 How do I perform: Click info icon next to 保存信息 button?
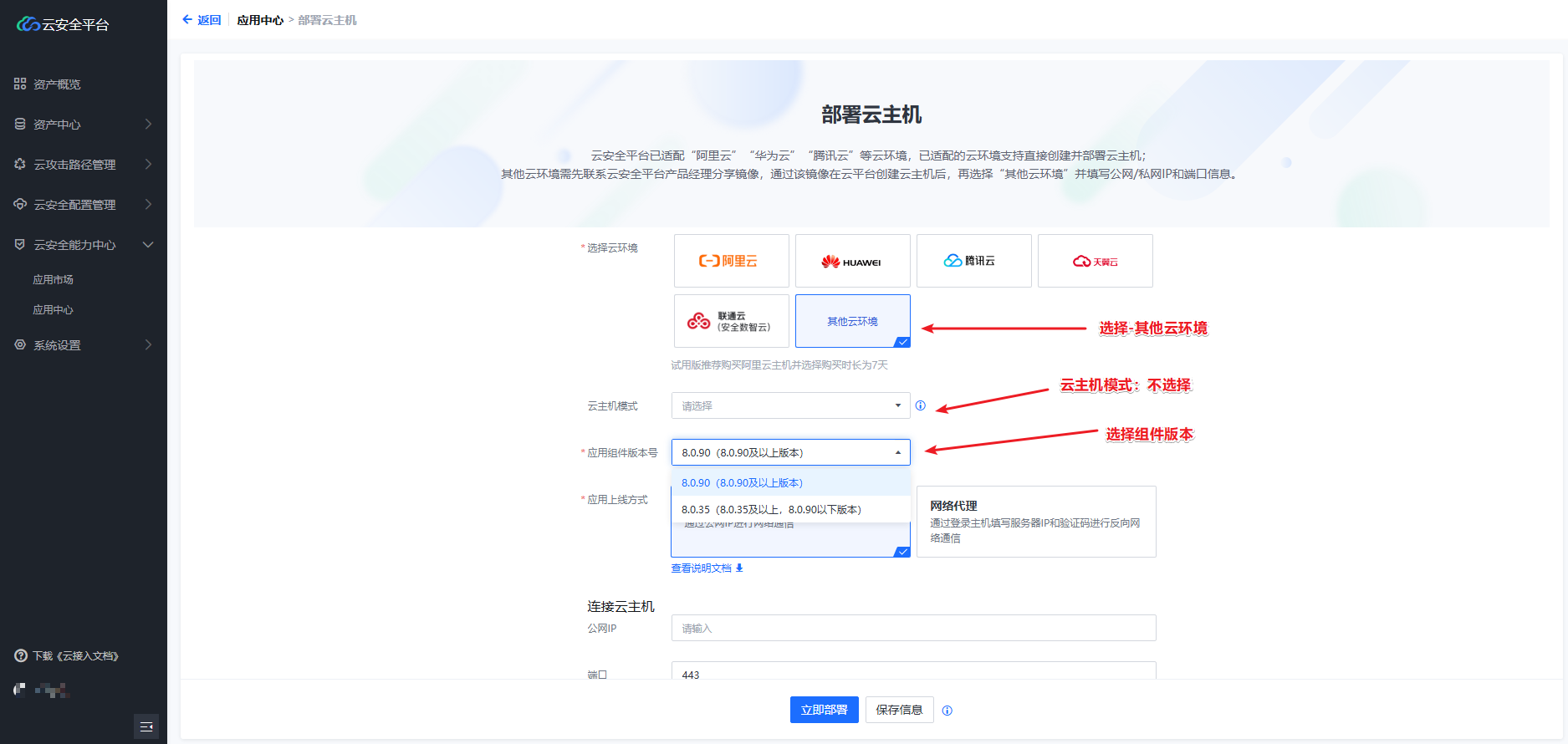click(947, 711)
